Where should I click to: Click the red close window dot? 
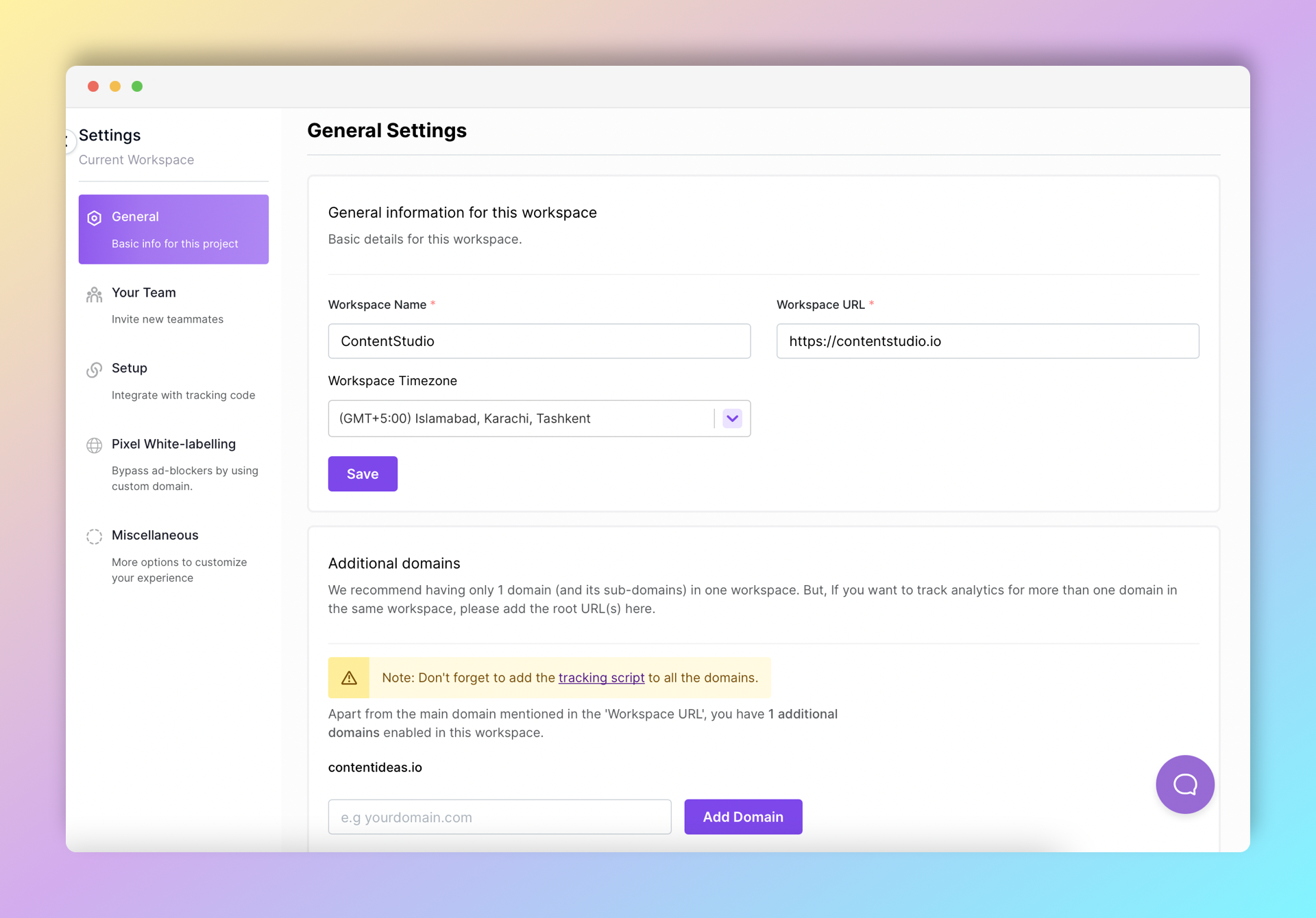click(93, 86)
